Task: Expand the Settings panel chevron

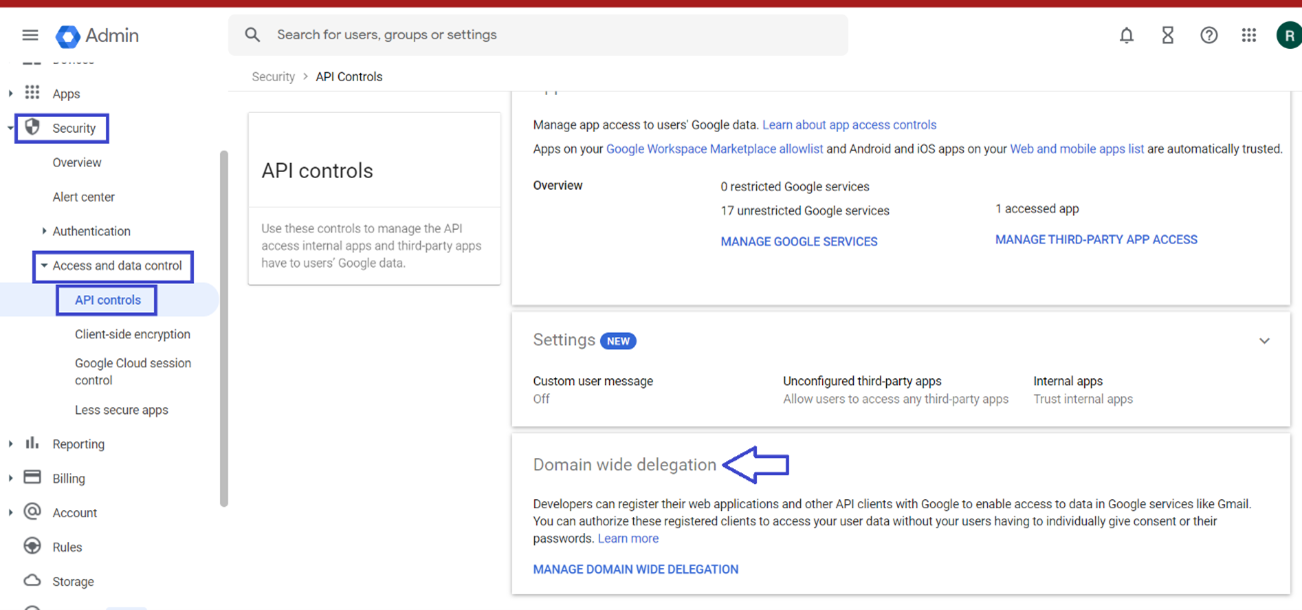Action: click(x=1264, y=341)
